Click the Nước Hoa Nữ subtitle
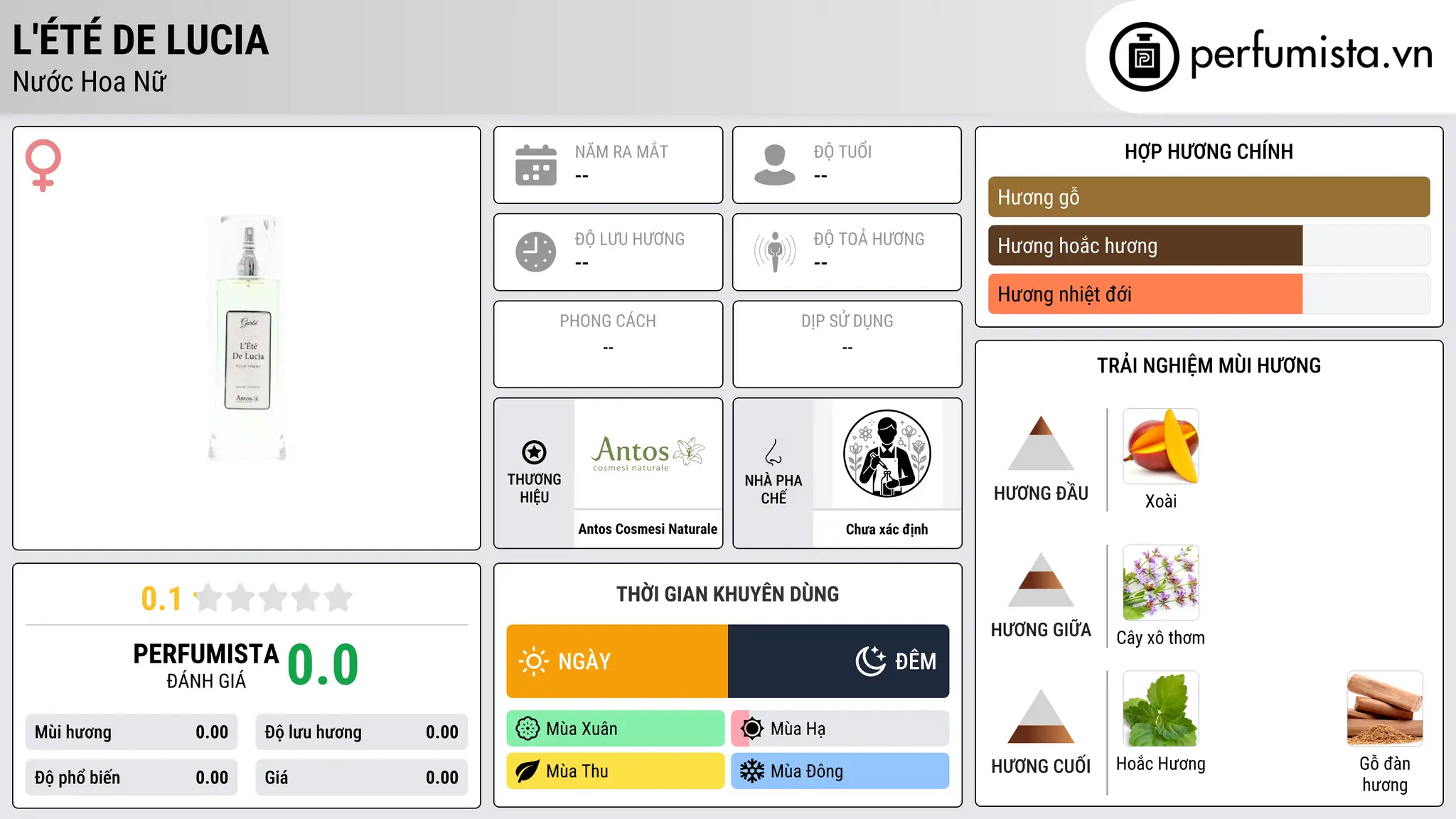 click(x=90, y=82)
